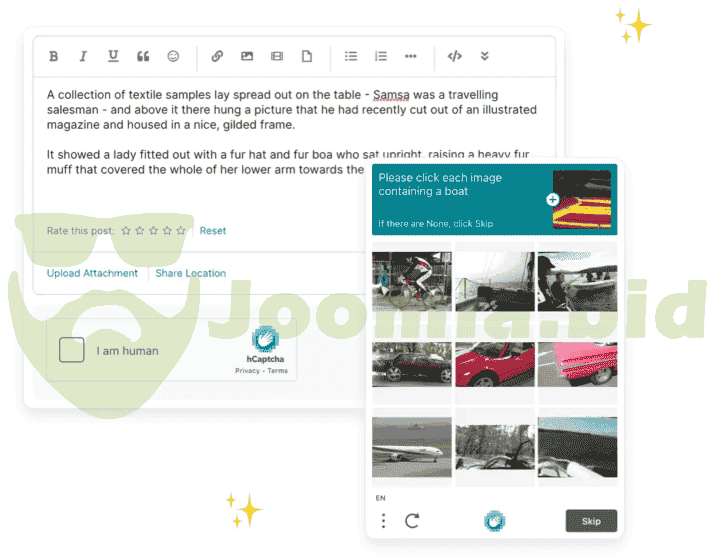
Task: Check the "I am human" checkbox
Action: tap(71, 350)
